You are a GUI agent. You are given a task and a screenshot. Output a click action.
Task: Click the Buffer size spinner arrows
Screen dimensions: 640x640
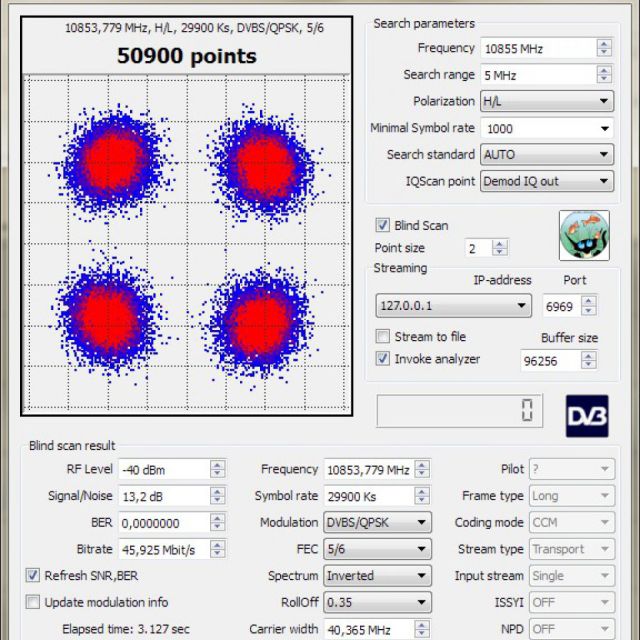589,360
